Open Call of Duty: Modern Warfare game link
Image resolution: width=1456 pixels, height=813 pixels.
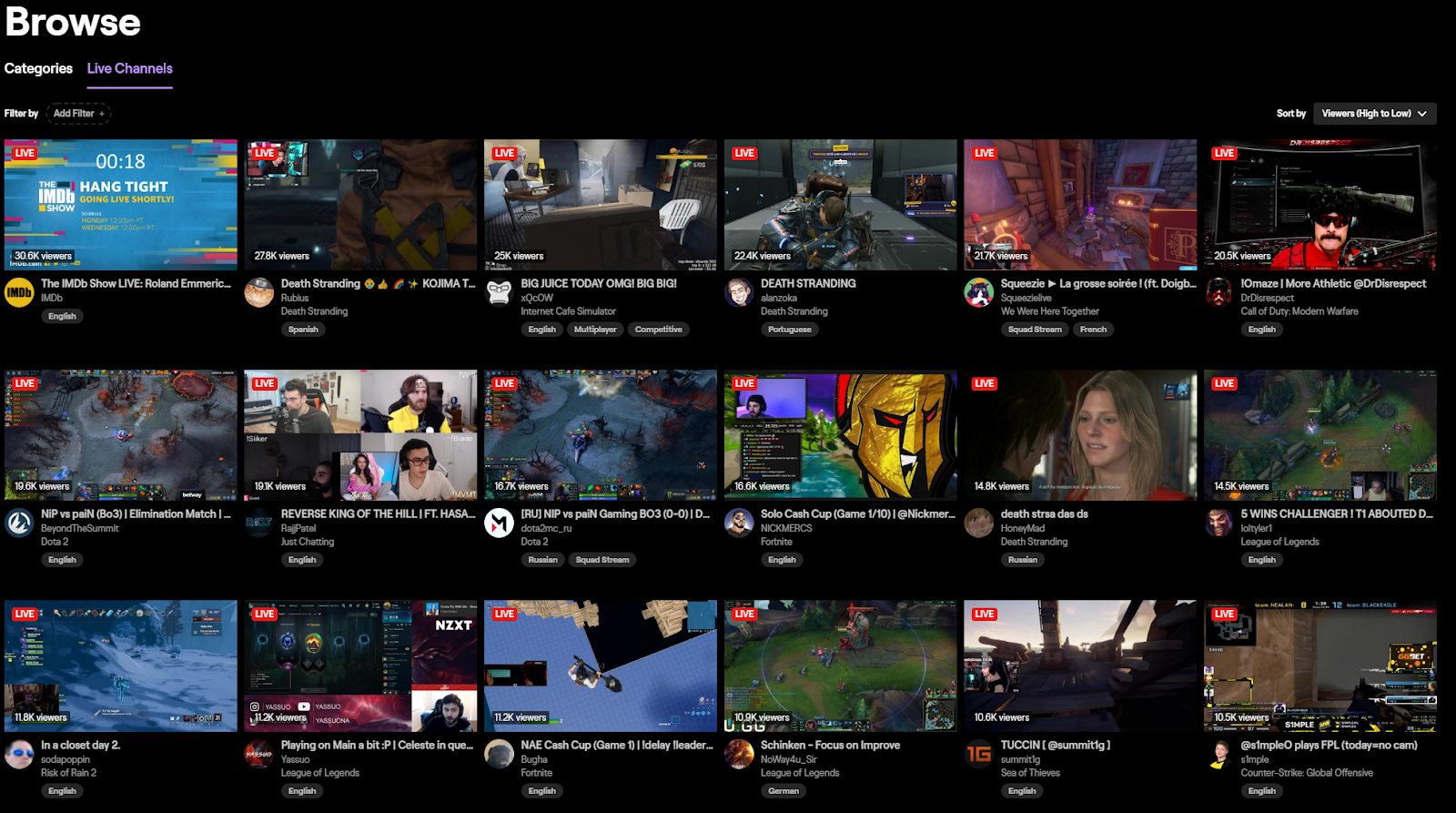(1299, 311)
